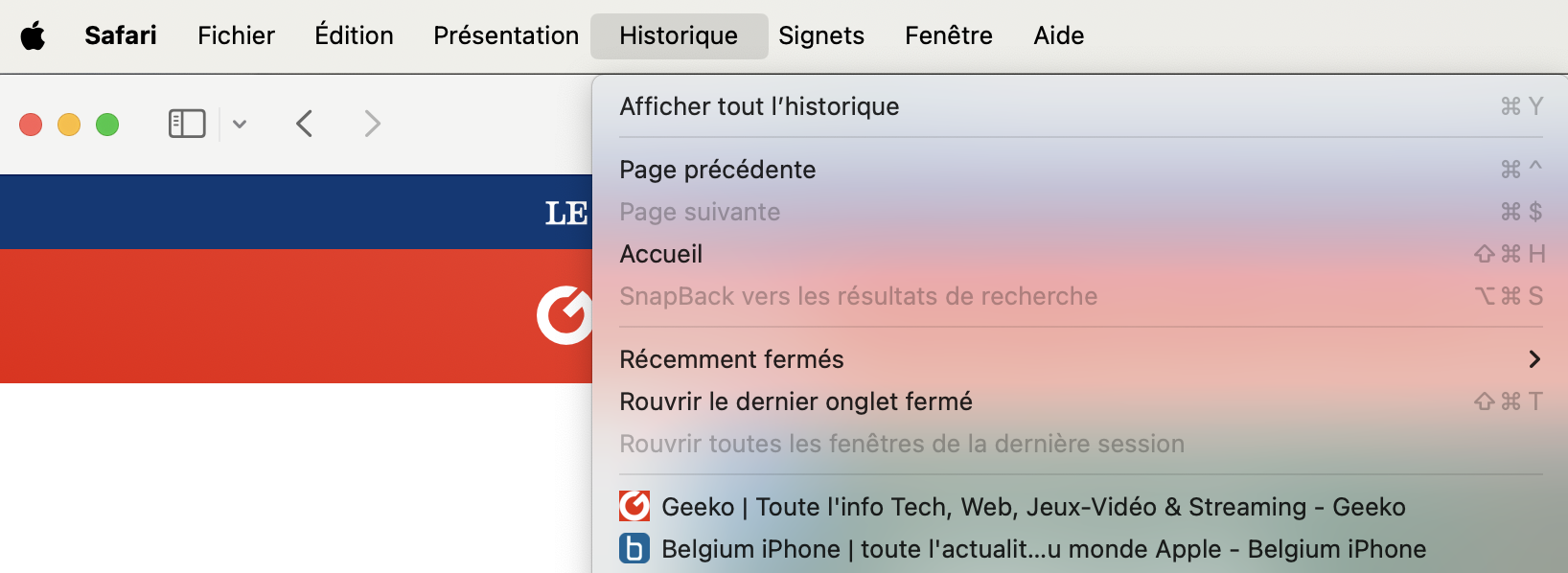This screenshot has width=1568, height=573.
Task: Go back with the left arrow
Action: [305, 124]
